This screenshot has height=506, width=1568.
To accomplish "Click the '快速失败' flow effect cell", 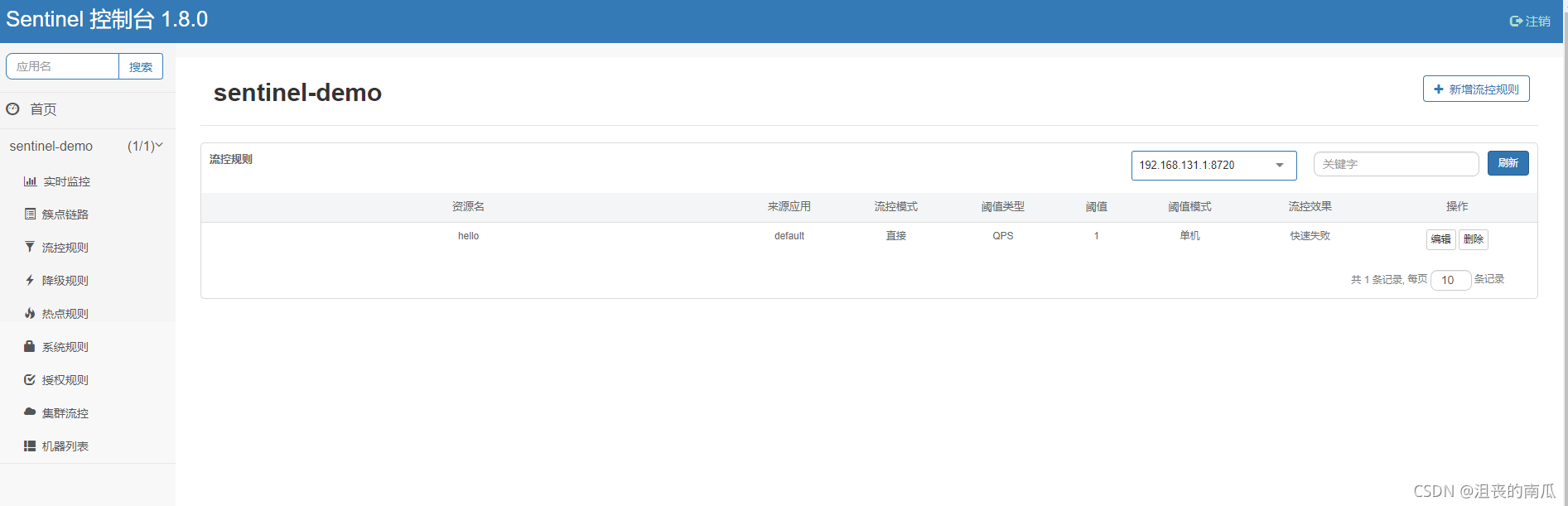I will 1310,236.
